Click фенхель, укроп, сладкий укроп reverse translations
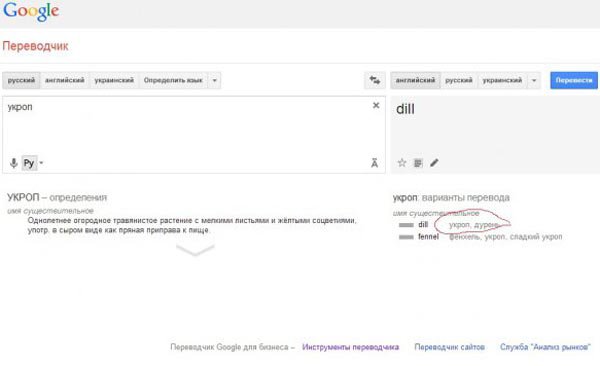 pos(505,237)
